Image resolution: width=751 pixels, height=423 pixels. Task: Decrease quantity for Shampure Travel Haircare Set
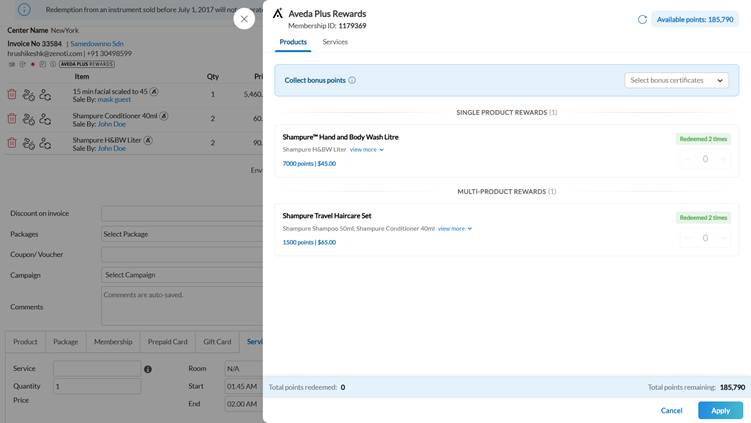[x=688, y=238]
